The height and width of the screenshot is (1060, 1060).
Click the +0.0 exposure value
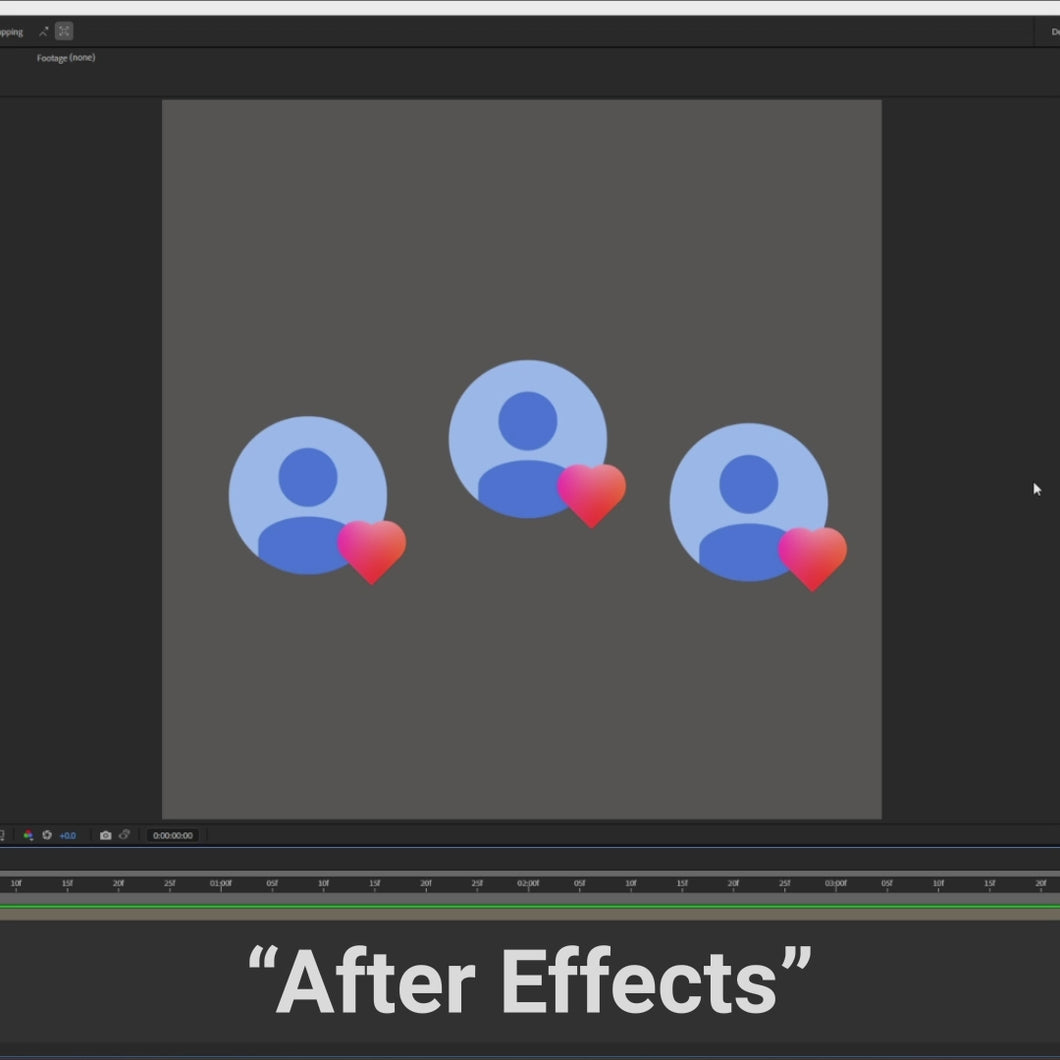pyautogui.click(x=67, y=835)
